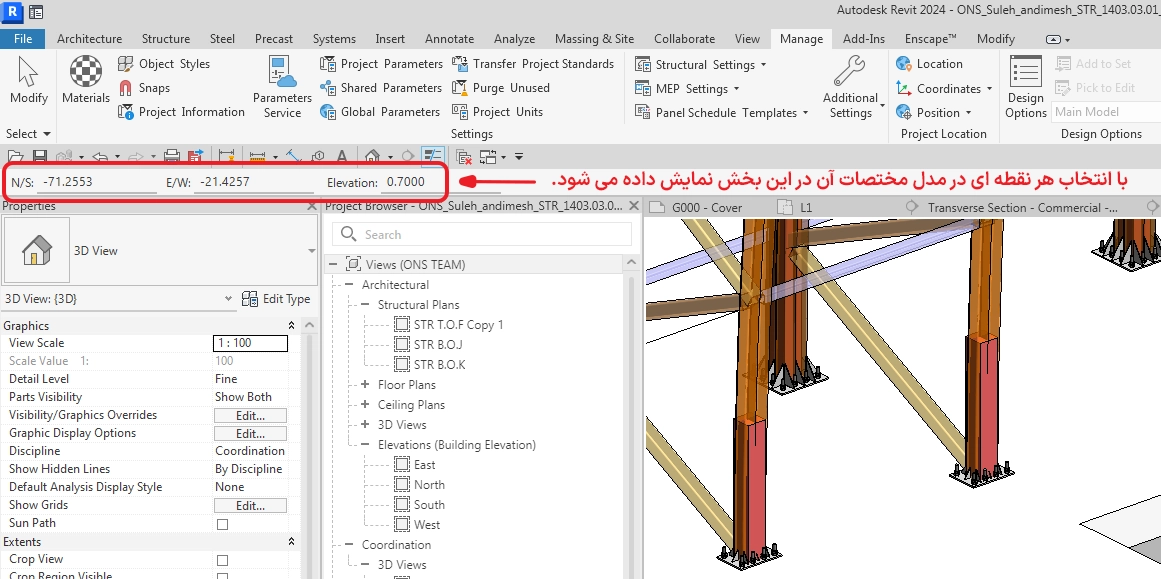
Task: Open the Materials tool
Action: click(x=86, y=79)
